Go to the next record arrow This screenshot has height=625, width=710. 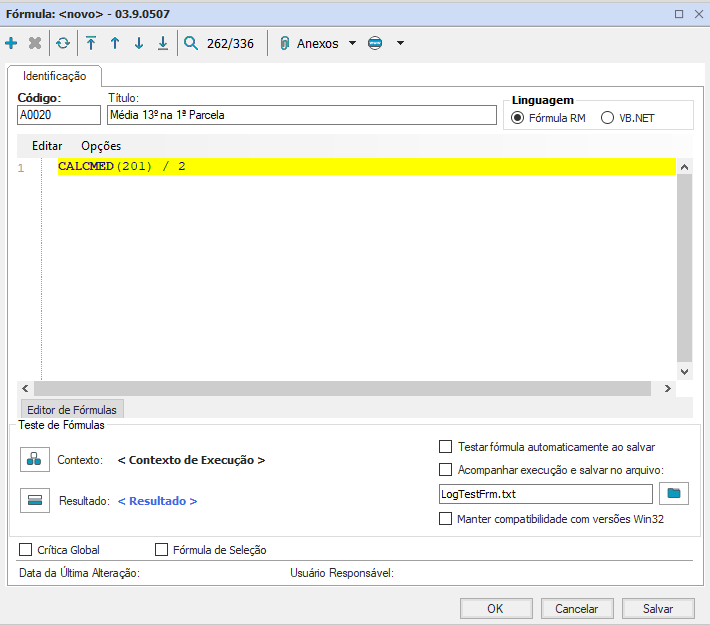click(139, 43)
